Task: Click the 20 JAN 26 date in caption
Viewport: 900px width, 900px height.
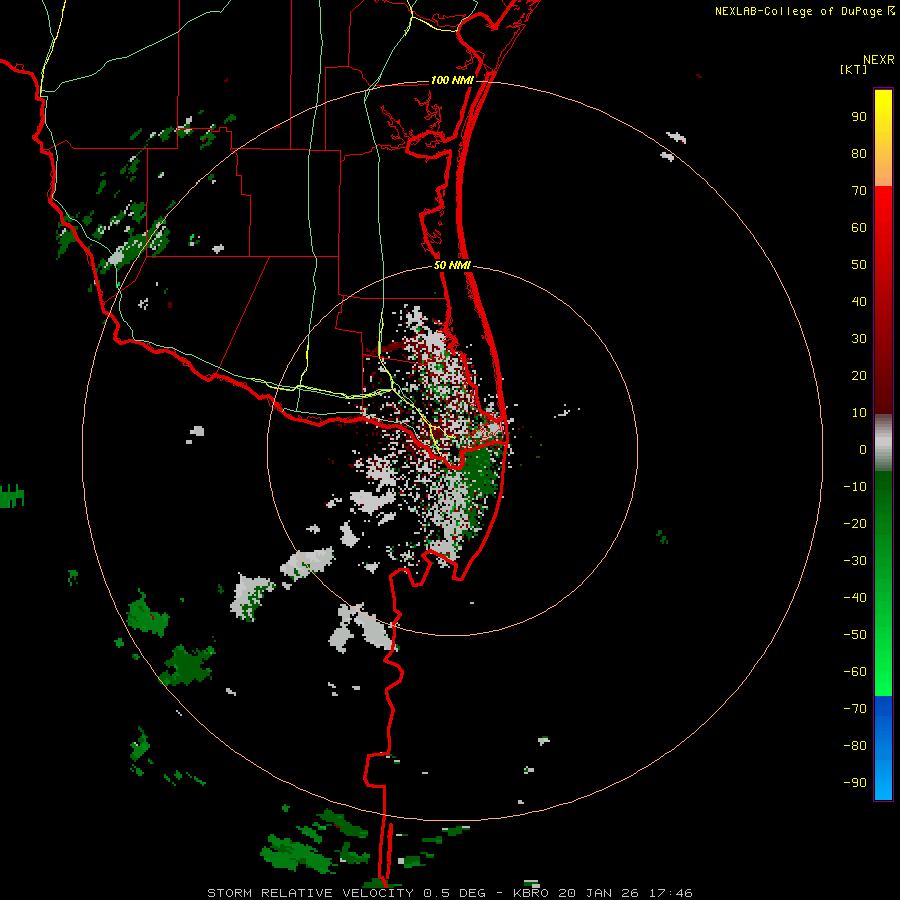Action: click(599, 893)
